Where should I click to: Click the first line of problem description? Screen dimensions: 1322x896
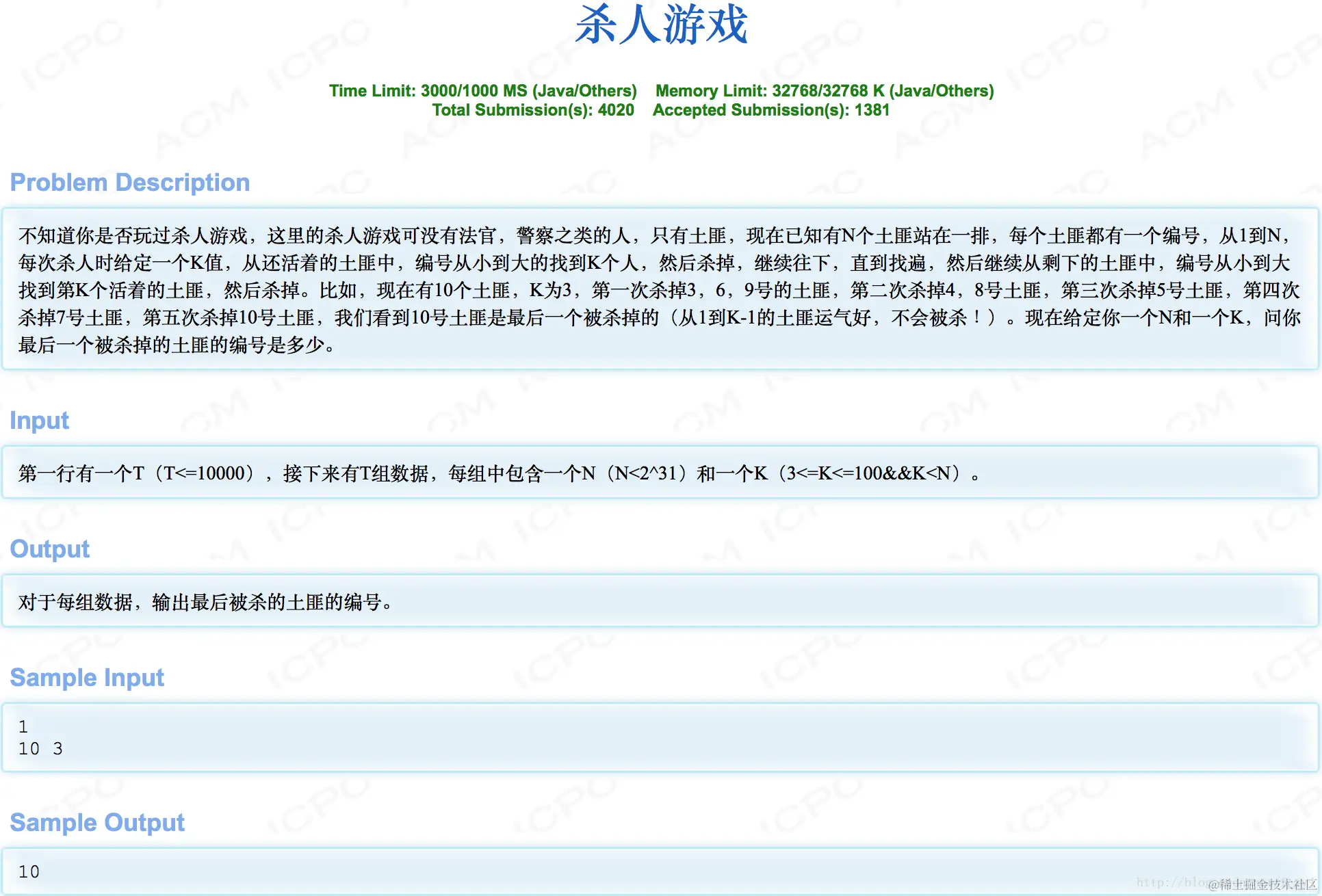[653, 236]
